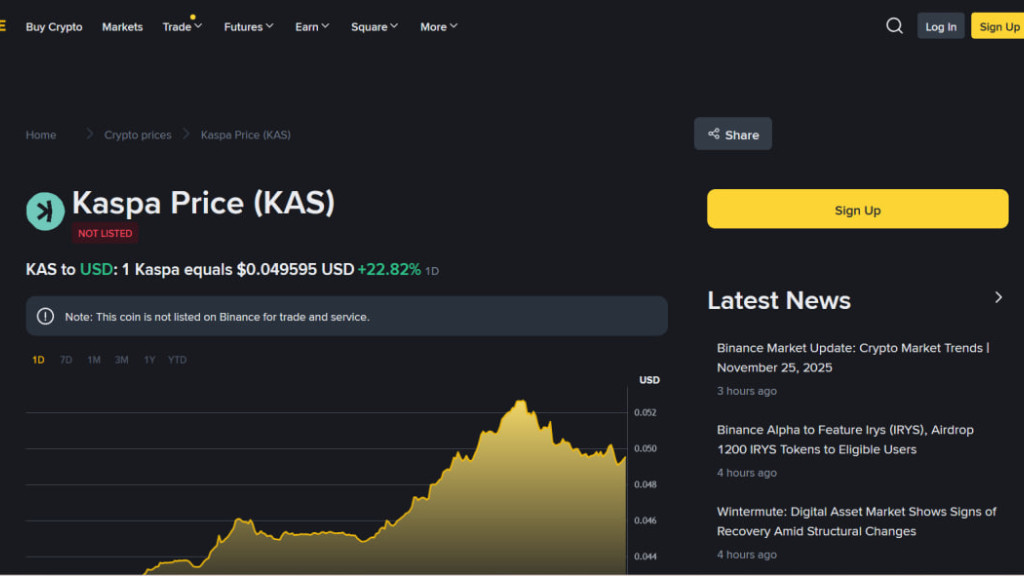
Task: Click the Kaspa coin logo
Action: 45,211
